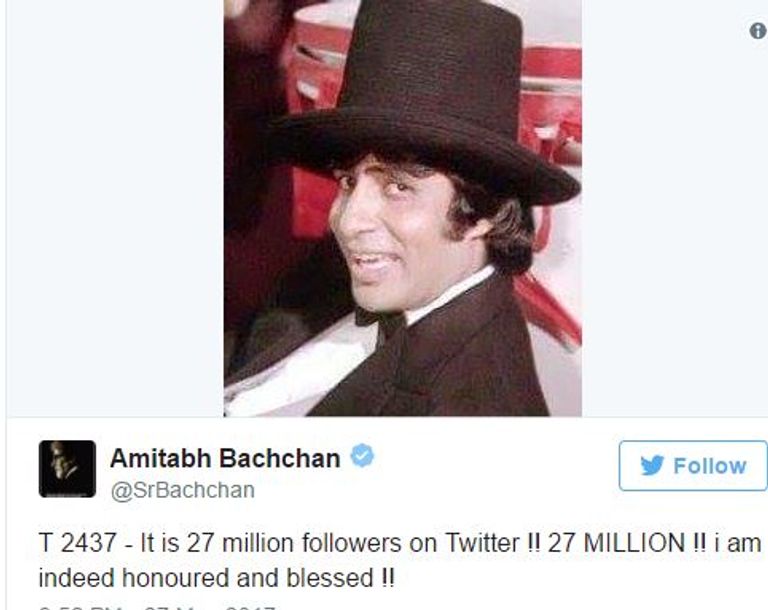
Task: Follow Amitabh Bachchan via the Follow button
Action: click(693, 465)
